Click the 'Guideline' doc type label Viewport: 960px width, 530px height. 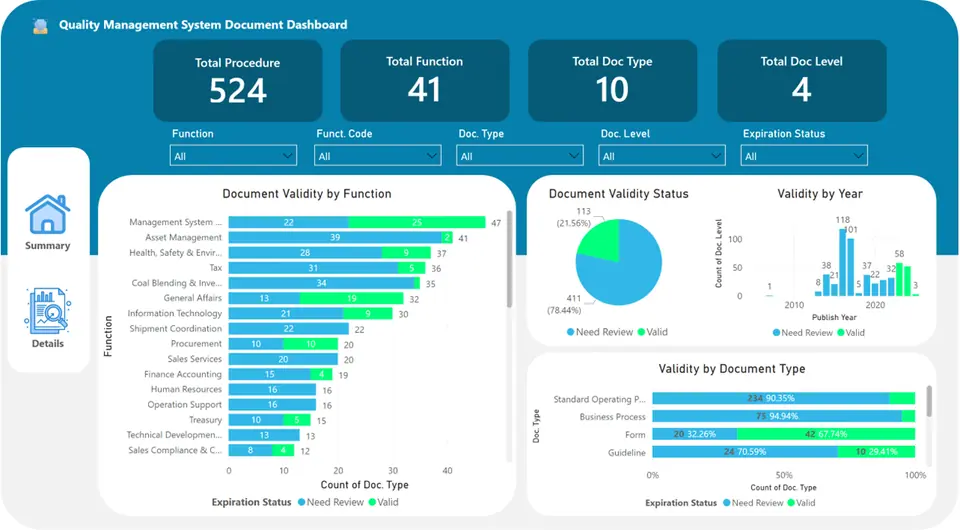coord(627,452)
